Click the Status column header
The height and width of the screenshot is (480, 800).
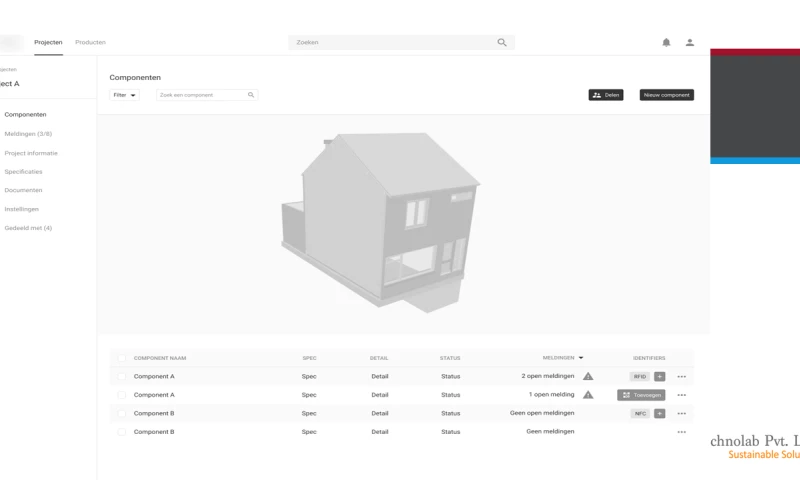coord(450,358)
